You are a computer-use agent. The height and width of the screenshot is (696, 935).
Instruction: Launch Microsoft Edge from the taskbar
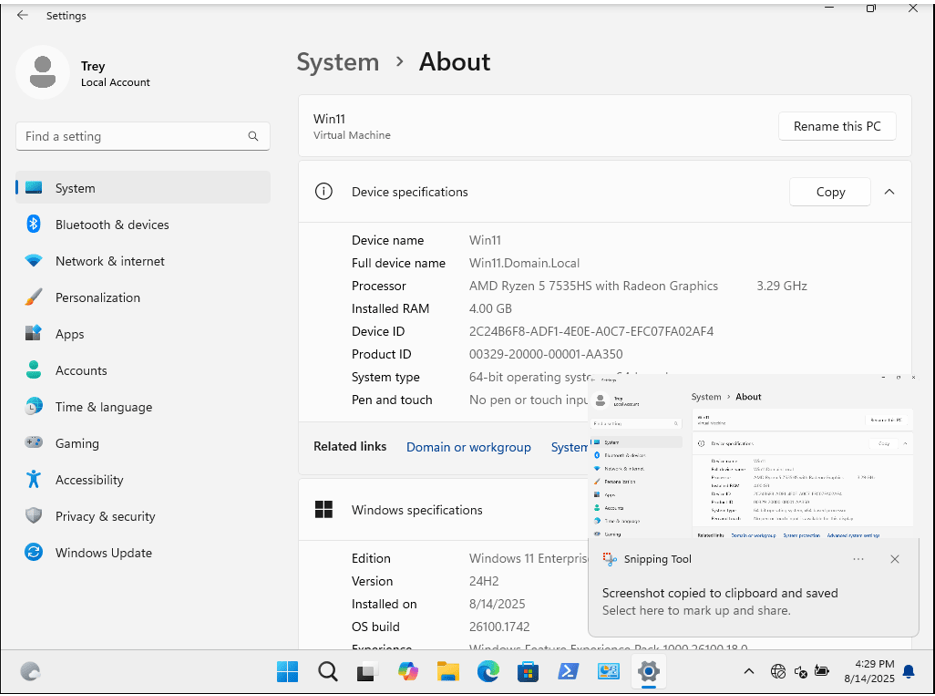pos(488,671)
